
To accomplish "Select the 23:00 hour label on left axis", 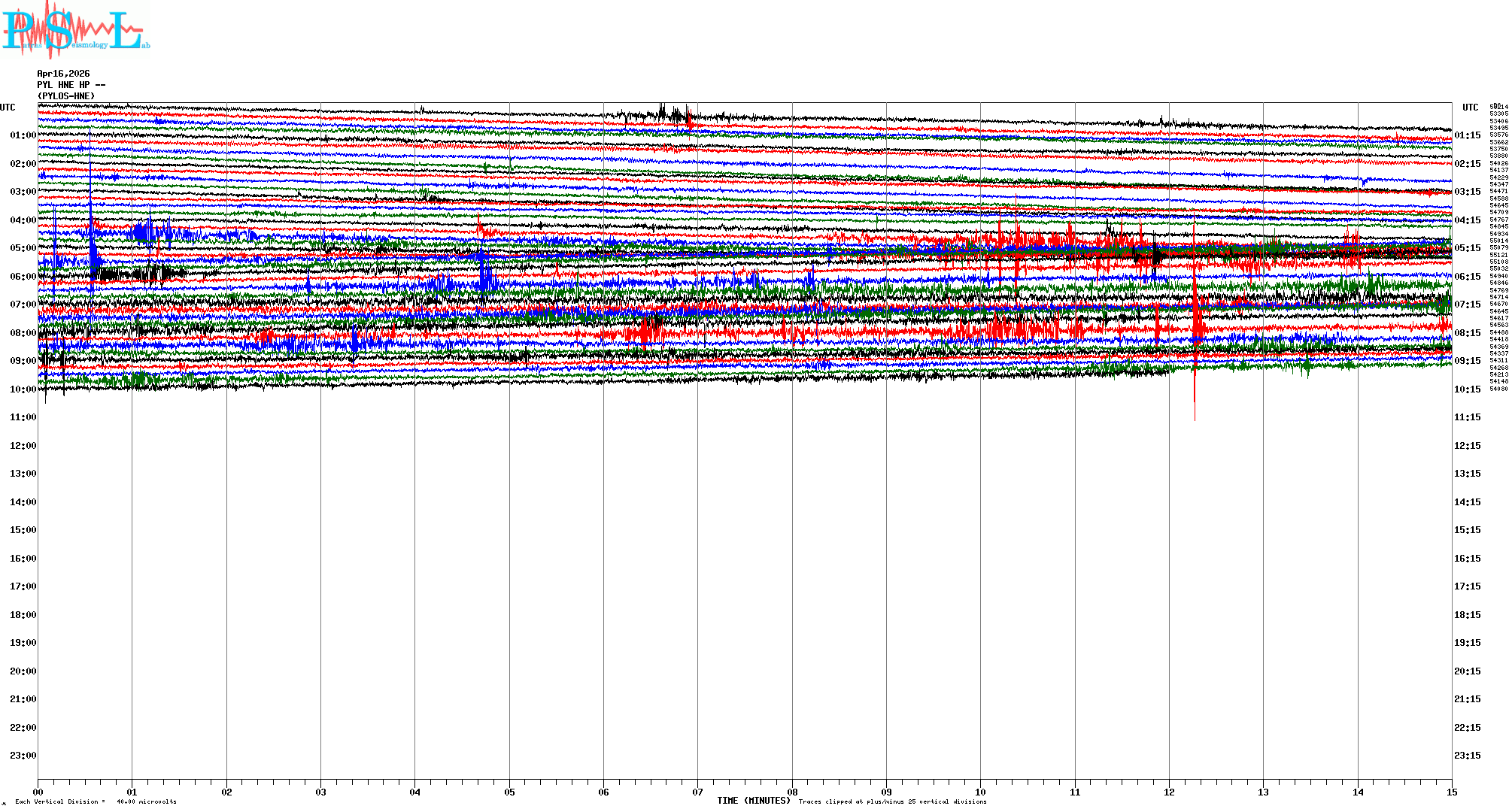I will pos(23,756).
